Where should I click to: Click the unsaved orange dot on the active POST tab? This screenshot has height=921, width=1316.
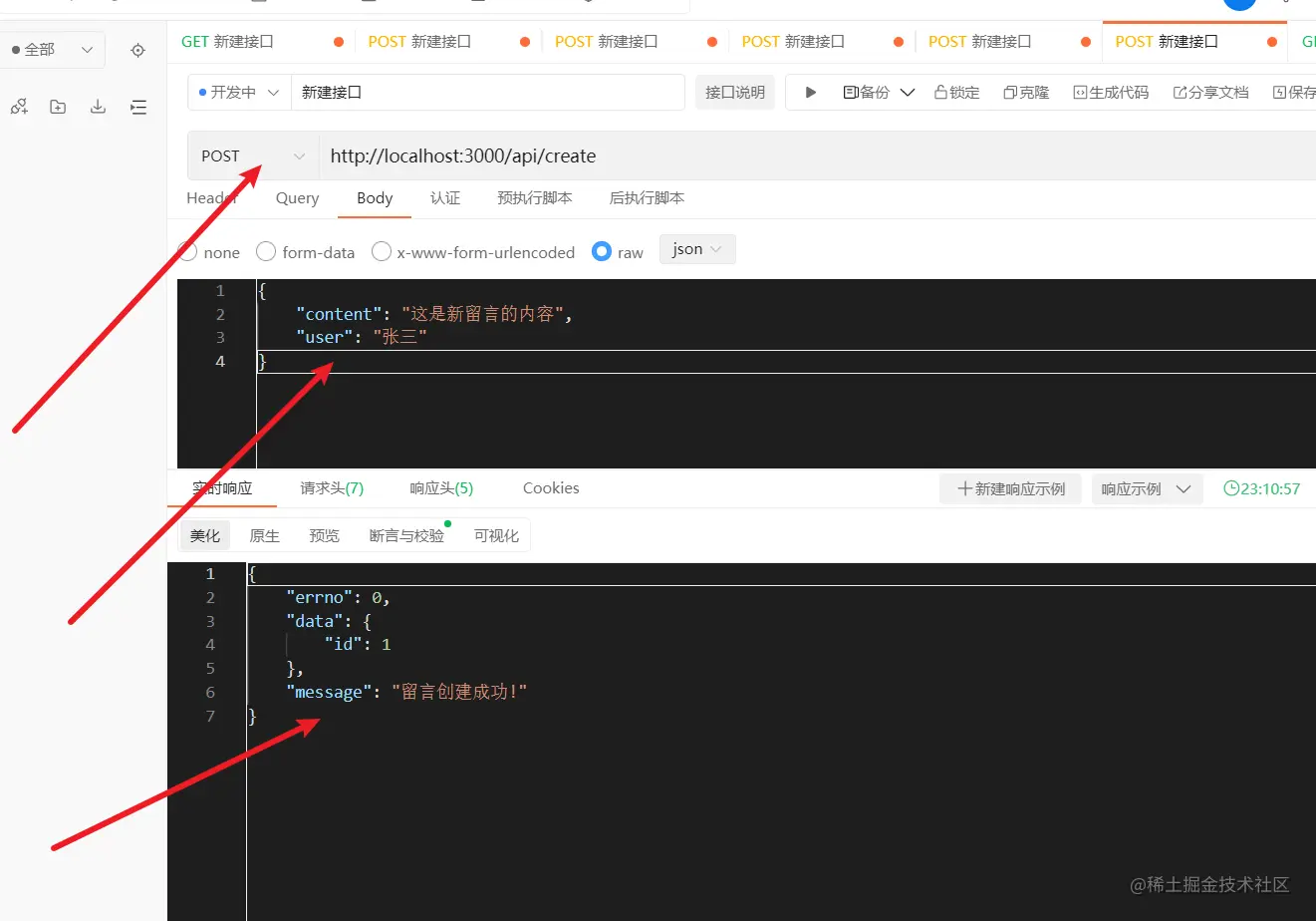(1272, 42)
